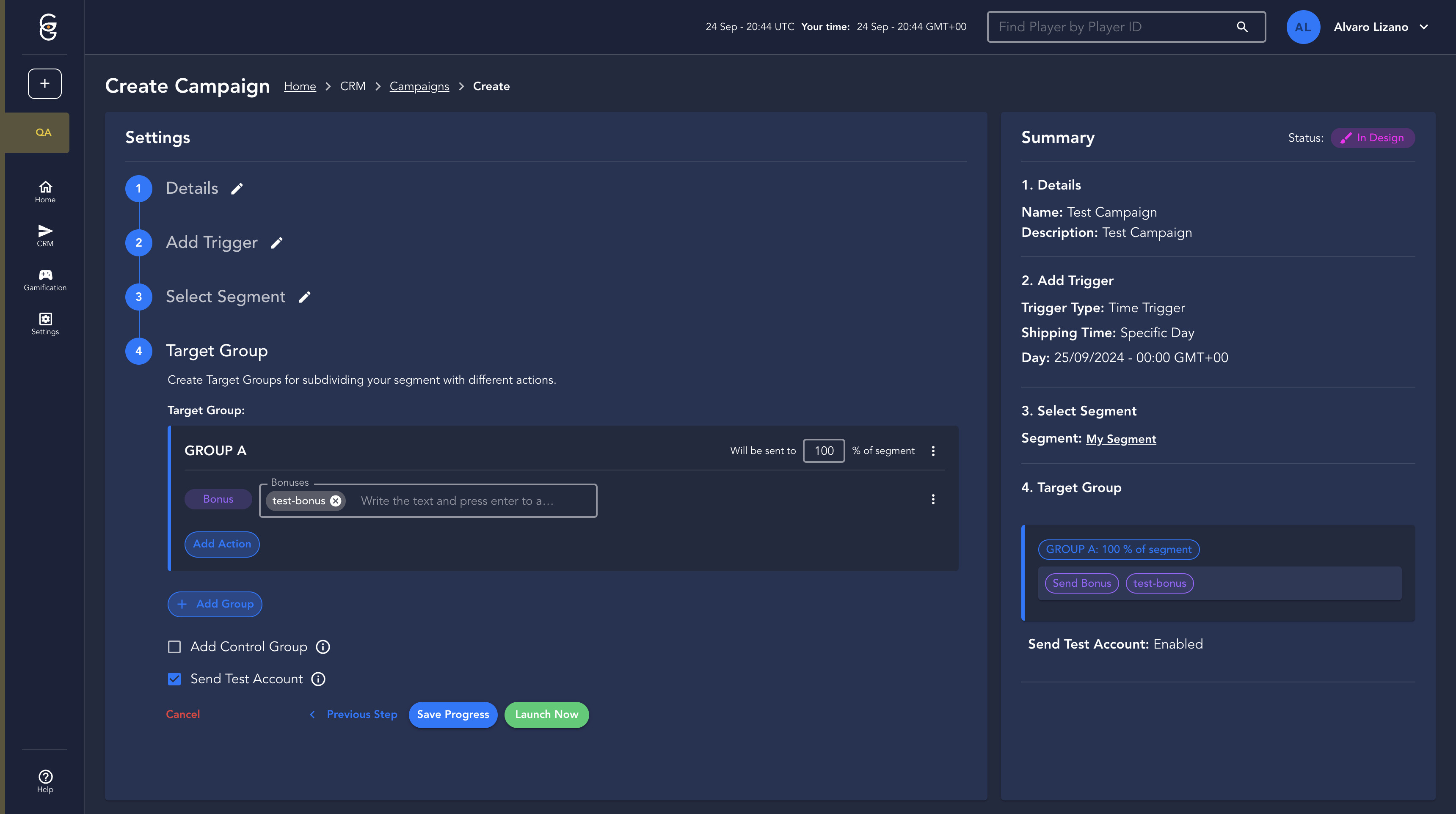
Task: Click the segment percentage field showing 100
Action: (x=824, y=451)
